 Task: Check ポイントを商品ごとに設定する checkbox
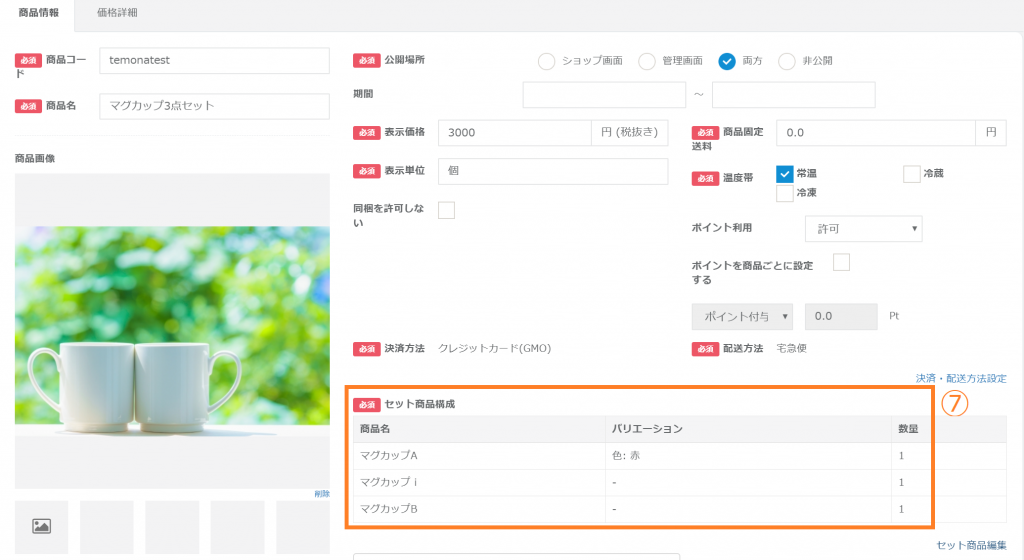click(x=841, y=262)
